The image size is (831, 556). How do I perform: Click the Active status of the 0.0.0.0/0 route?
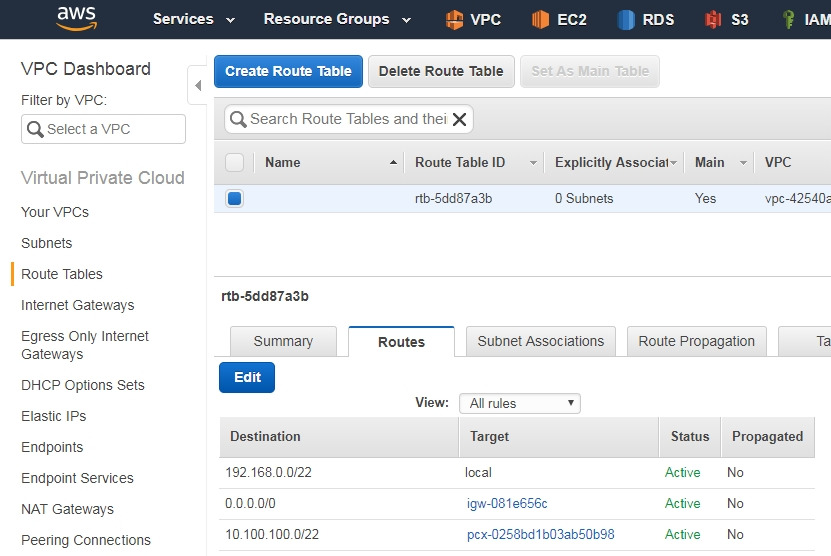[683, 504]
